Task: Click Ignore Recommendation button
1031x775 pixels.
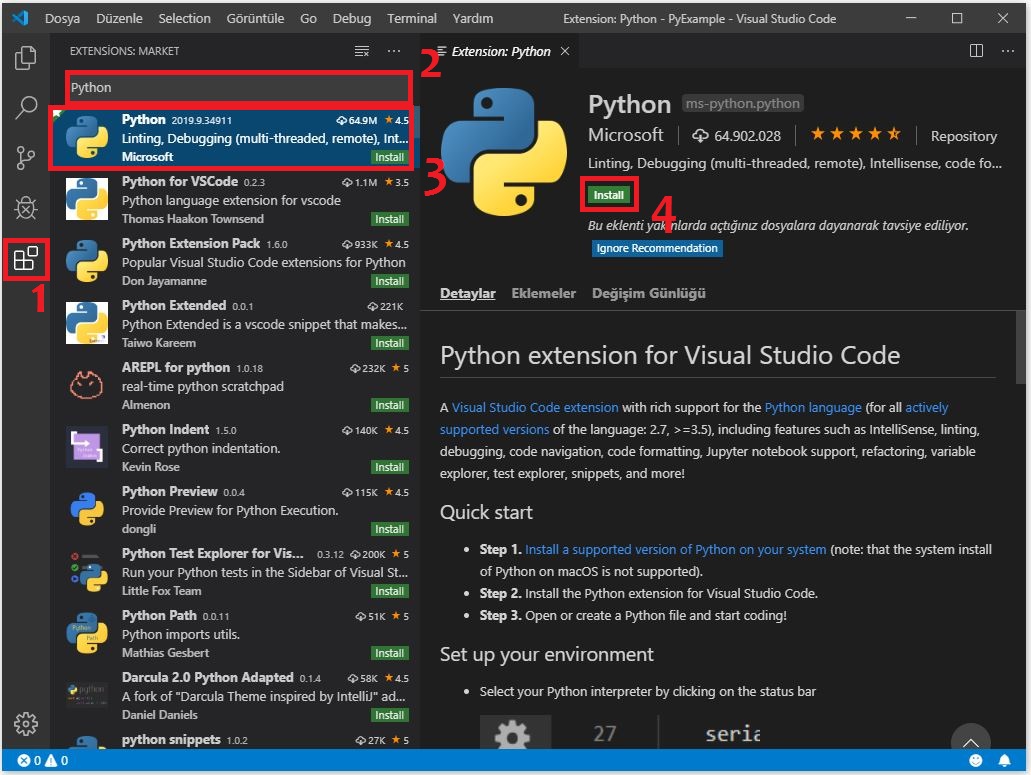Action: point(656,248)
